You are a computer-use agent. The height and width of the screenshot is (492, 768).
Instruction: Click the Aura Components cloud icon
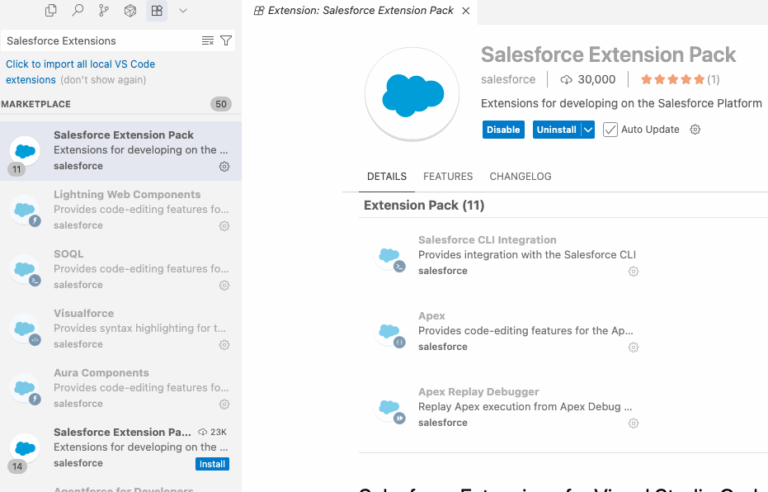pyautogui.click(x=25, y=389)
